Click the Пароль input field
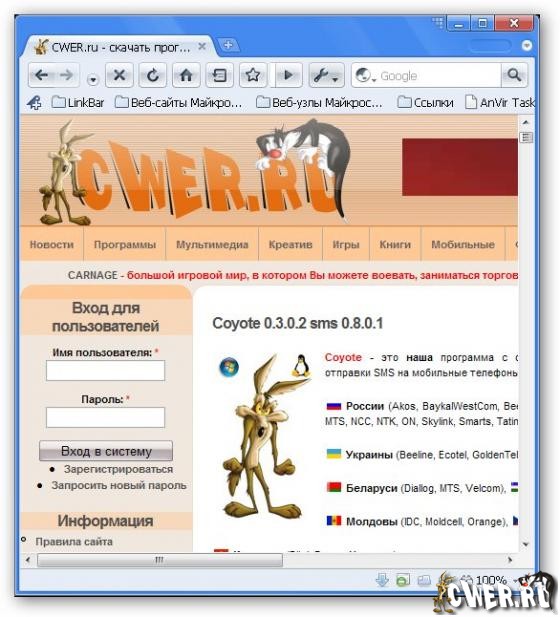This screenshot has width=560, height=617. pyautogui.click(x=105, y=417)
